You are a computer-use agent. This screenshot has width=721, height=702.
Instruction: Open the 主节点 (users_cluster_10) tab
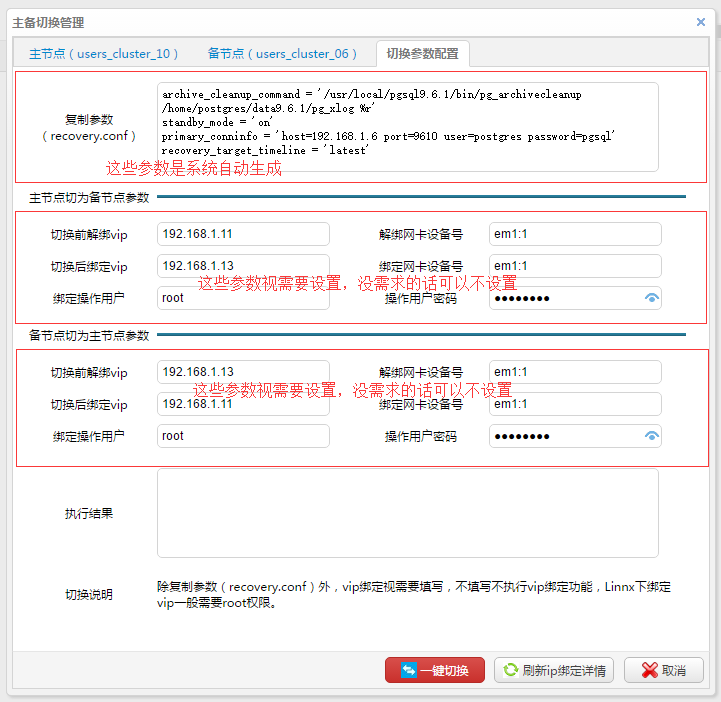click(104, 54)
